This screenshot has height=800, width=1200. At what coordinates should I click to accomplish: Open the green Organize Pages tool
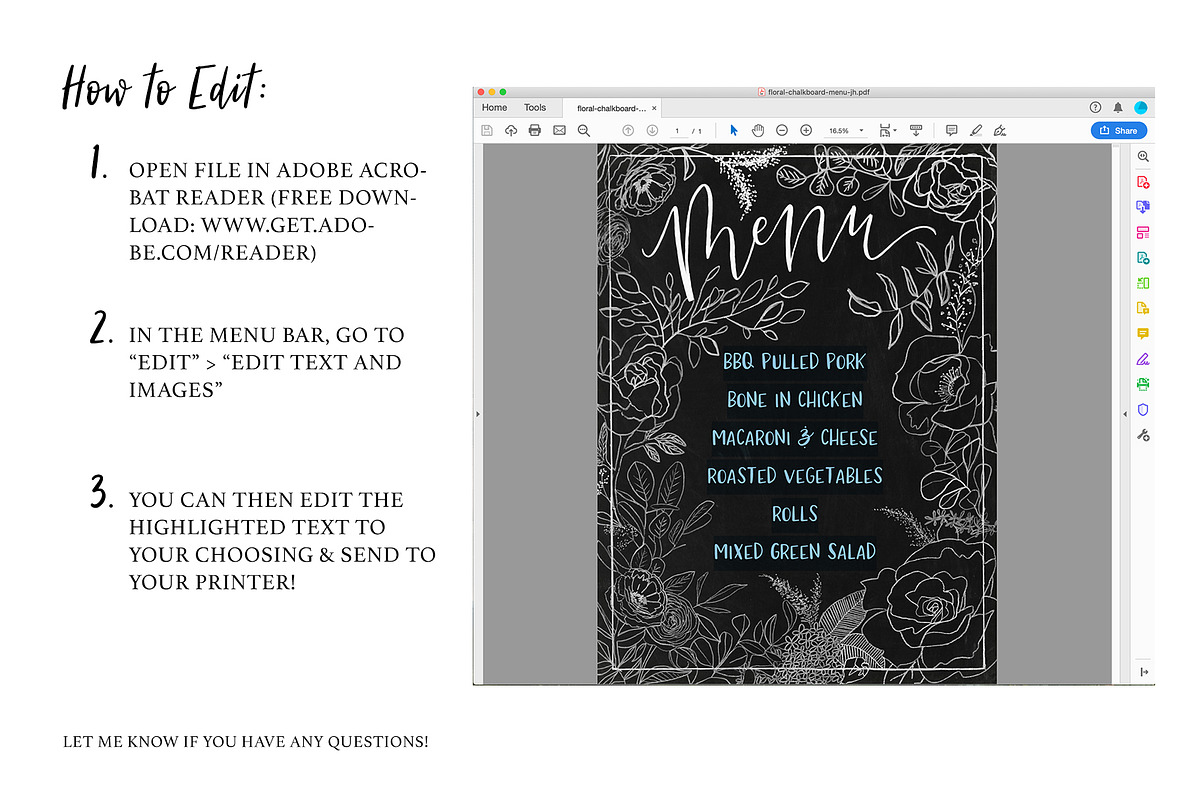coord(1143,283)
